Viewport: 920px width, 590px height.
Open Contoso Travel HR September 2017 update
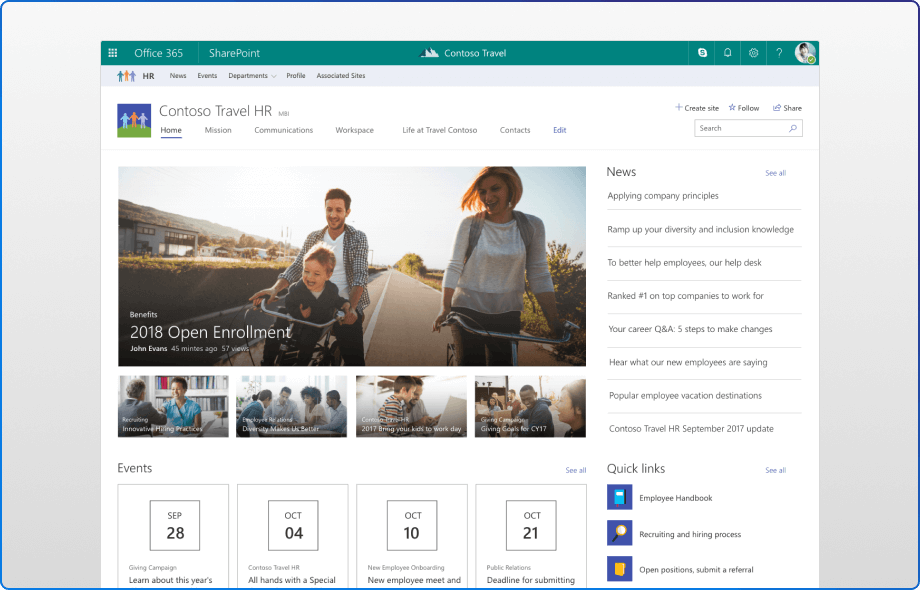pyautogui.click(x=691, y=429)
